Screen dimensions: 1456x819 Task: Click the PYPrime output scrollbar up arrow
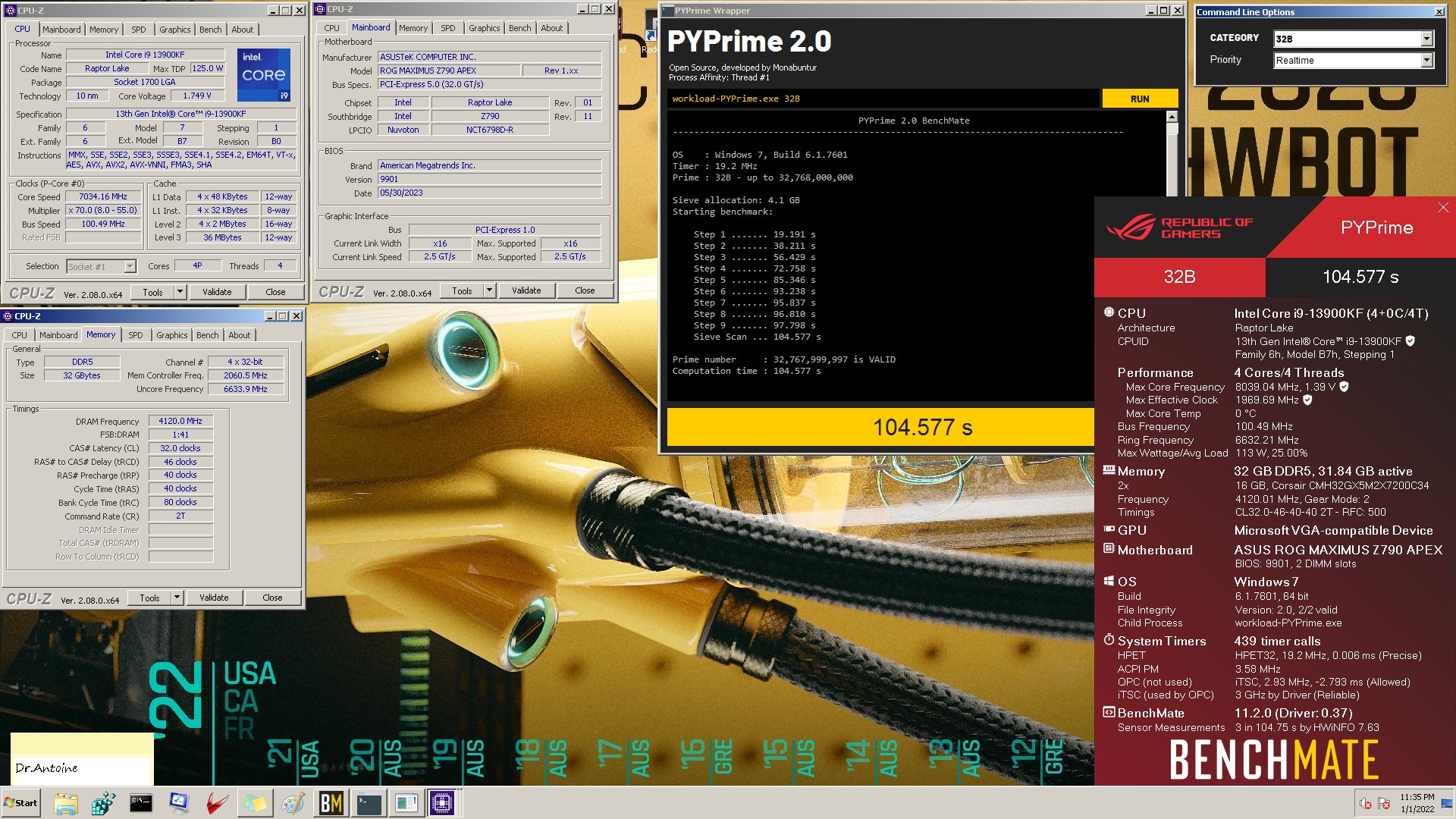1172,117
